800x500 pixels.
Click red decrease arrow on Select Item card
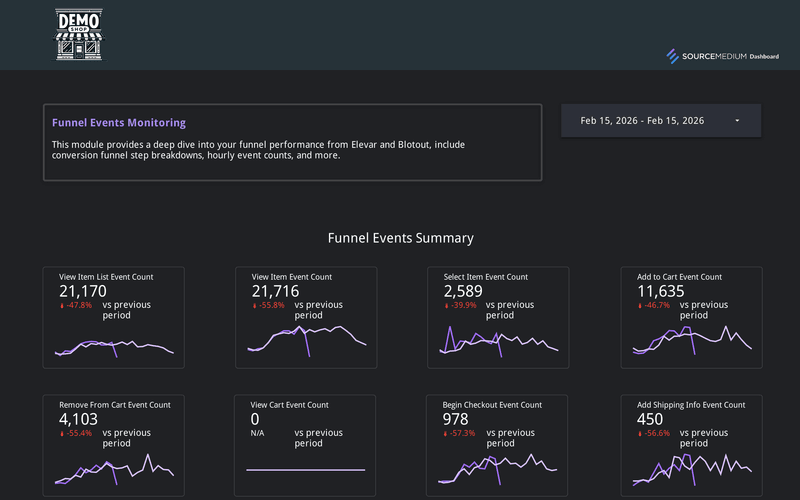(x=446, y=306)
